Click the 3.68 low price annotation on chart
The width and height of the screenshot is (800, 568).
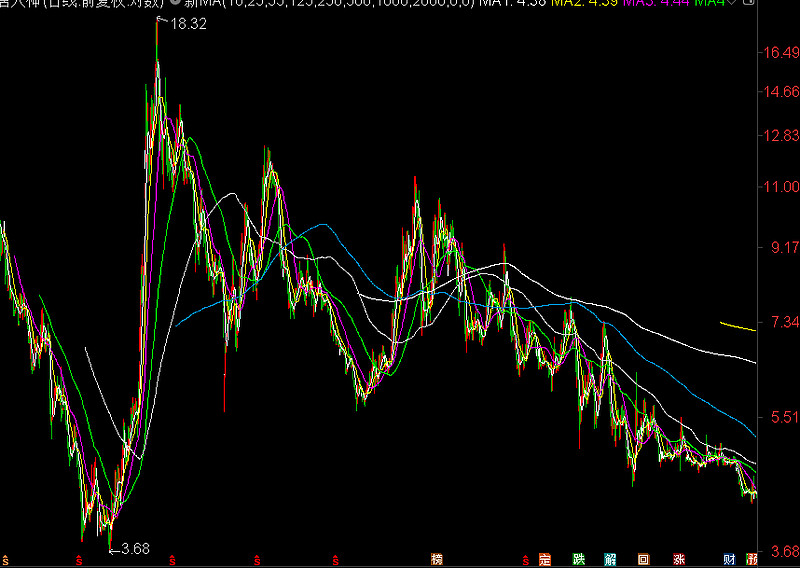(x=135, y=549)
